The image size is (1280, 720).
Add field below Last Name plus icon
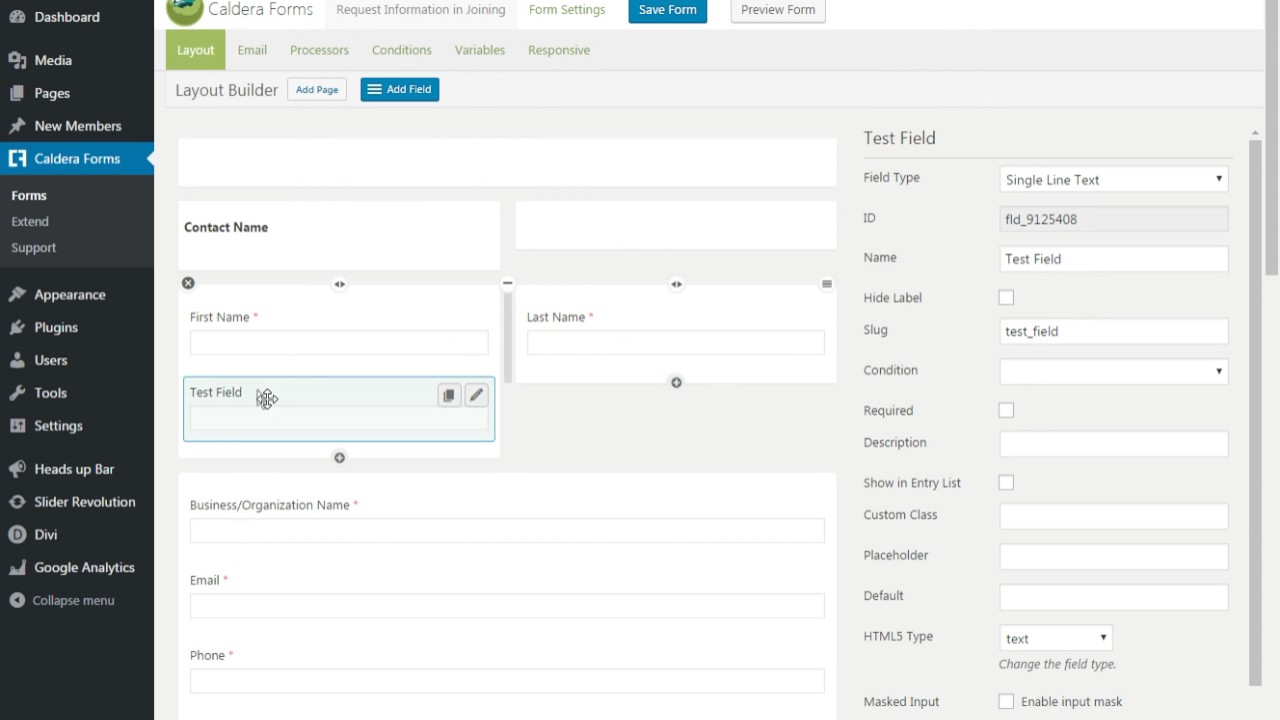tap(676, 383)
